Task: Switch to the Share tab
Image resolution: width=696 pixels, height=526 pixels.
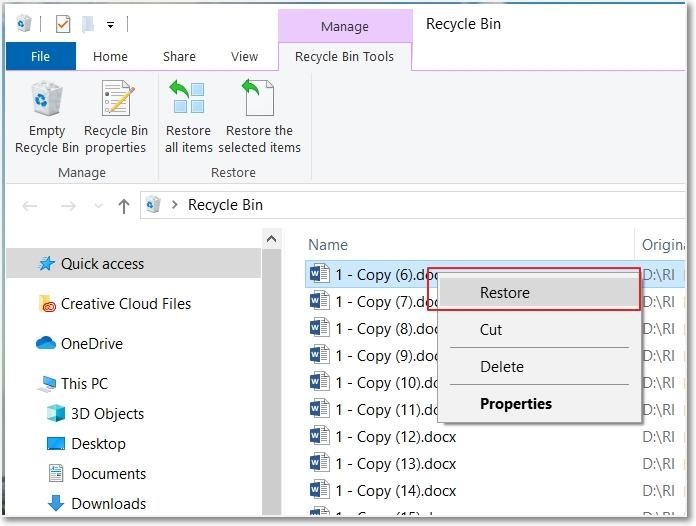Action: point(179,56)
